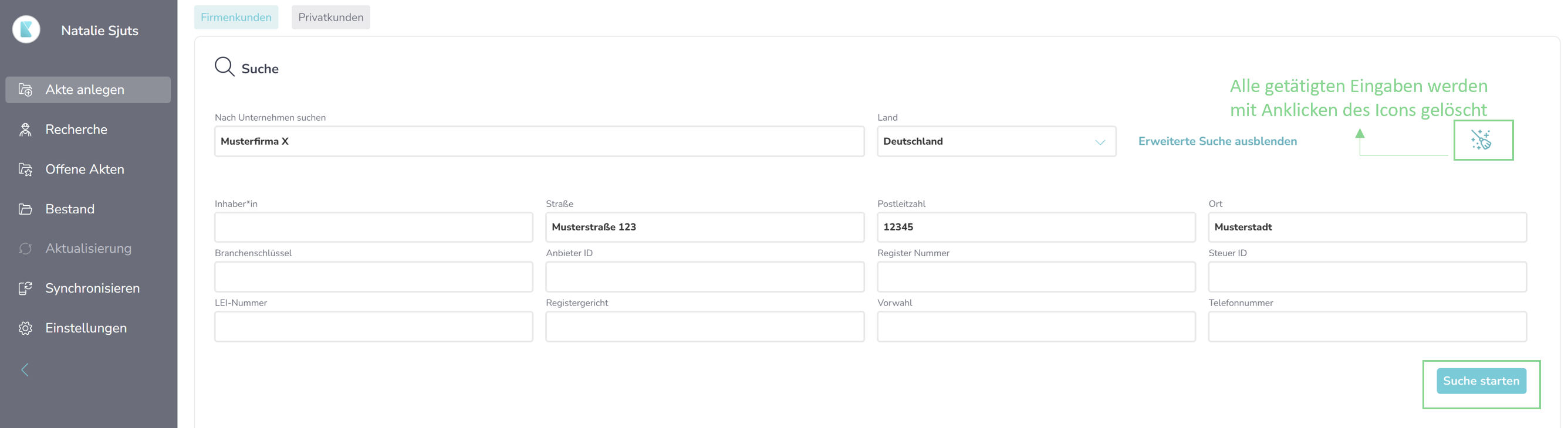
Task: Click the Inhaber*in input field
Action: coord(374,227)
